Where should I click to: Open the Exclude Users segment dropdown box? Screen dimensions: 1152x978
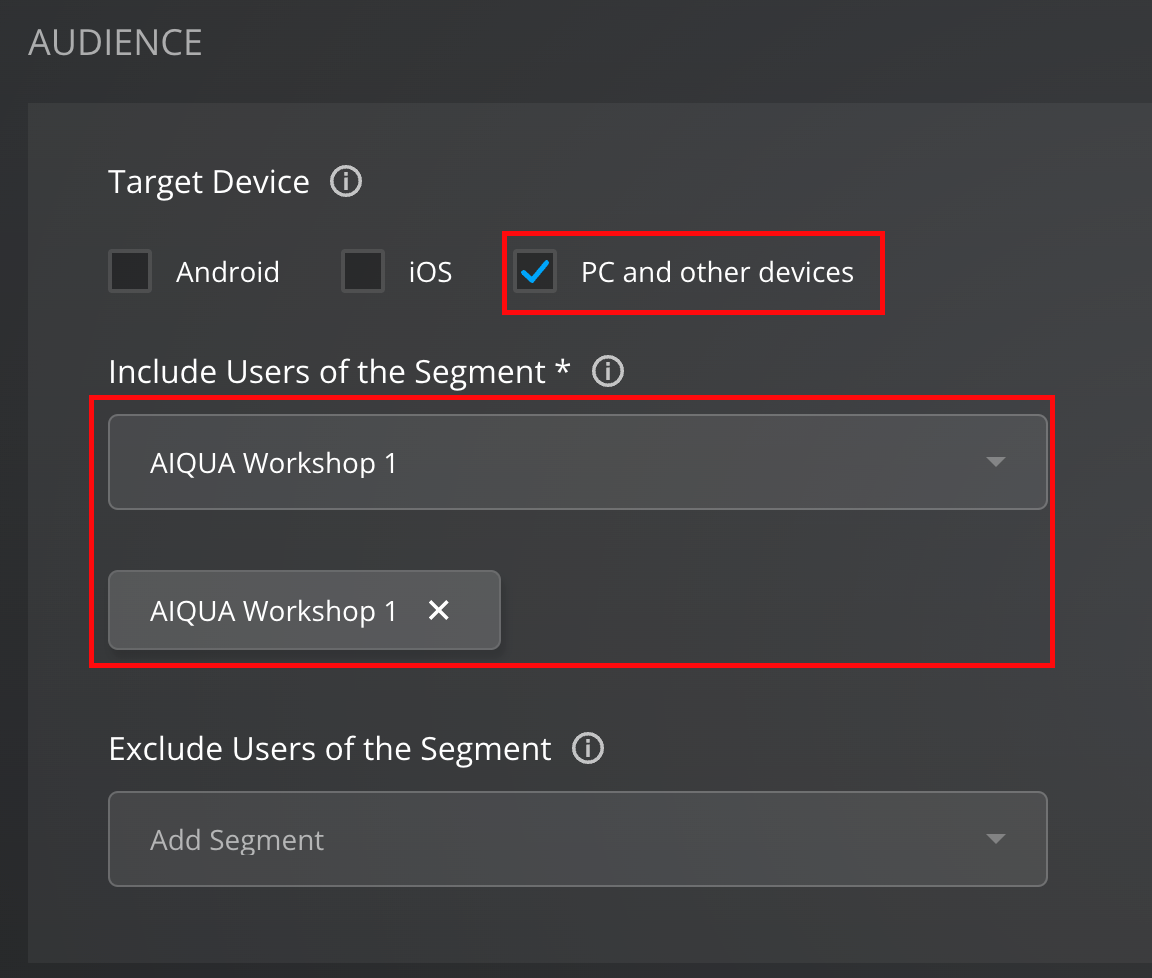pos(560,839)
